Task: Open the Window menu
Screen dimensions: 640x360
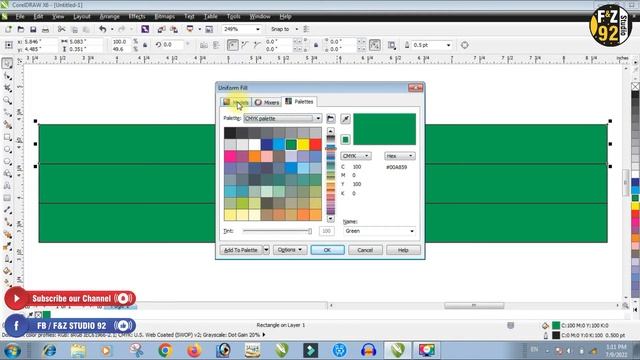Action: [x=260, y=16]
